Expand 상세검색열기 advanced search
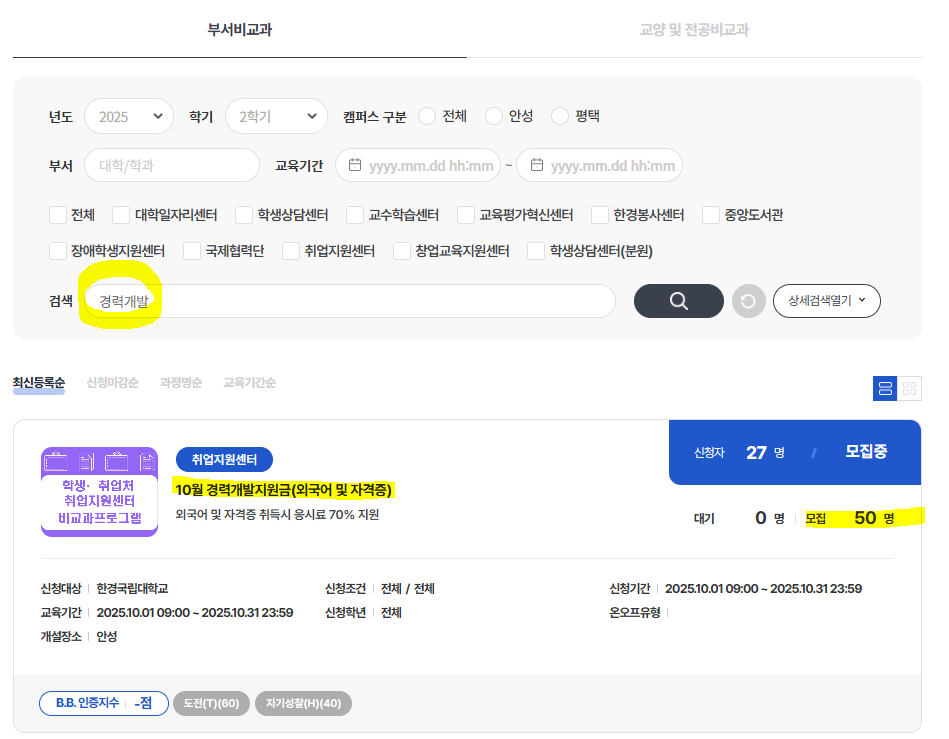This screenshot has width=949, height=739. 826,300
